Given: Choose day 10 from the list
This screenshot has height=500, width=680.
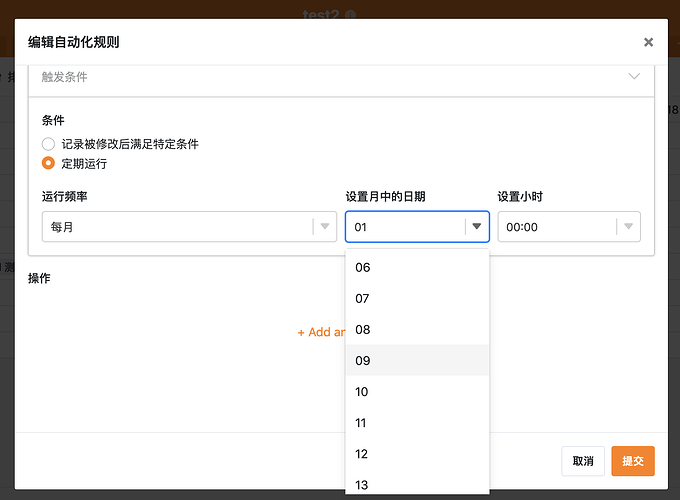Looking at the screenshot, I should coord(417,392).
